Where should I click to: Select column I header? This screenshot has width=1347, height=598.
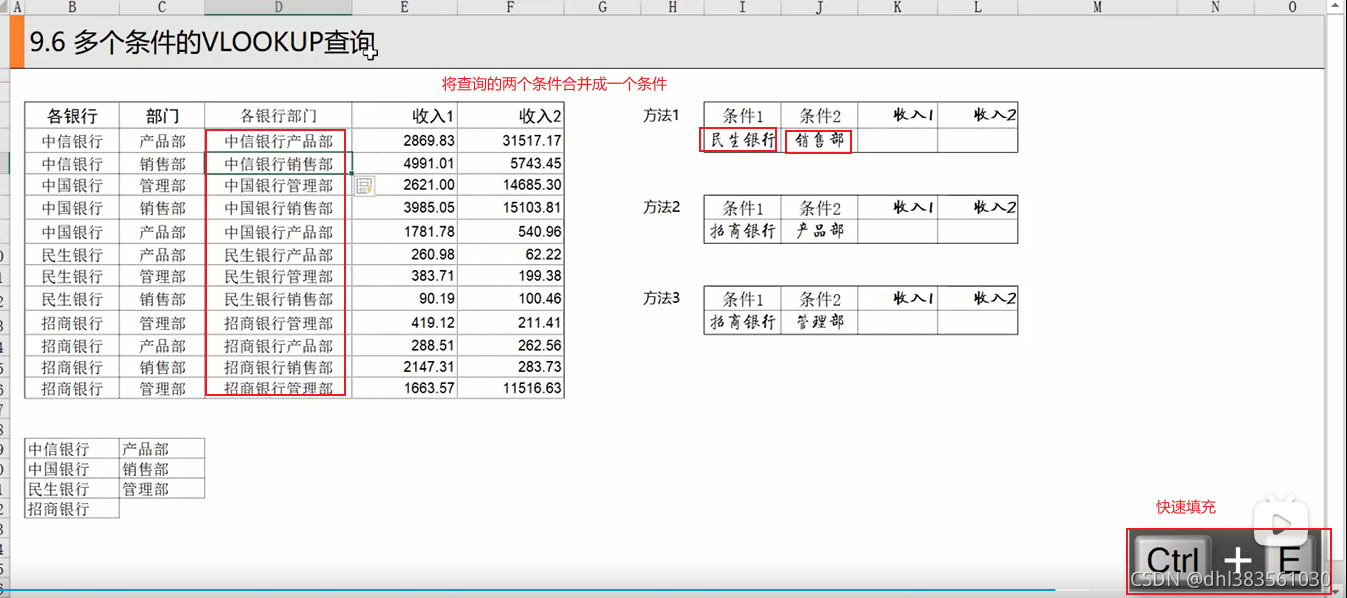coord(742,7)
